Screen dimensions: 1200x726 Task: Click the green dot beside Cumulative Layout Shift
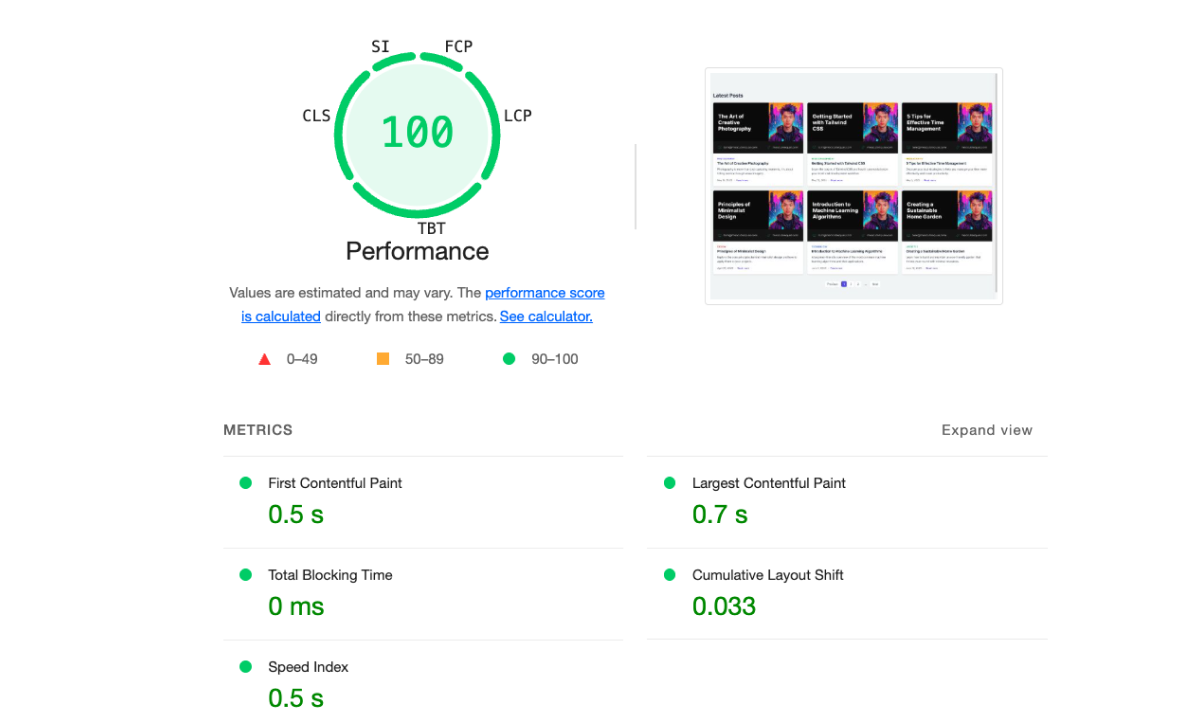tap(669, 575)
